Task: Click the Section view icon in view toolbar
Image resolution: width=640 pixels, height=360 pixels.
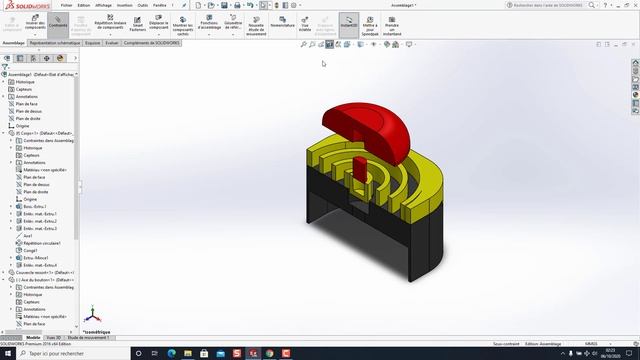Action: click(x=329, y=44)
